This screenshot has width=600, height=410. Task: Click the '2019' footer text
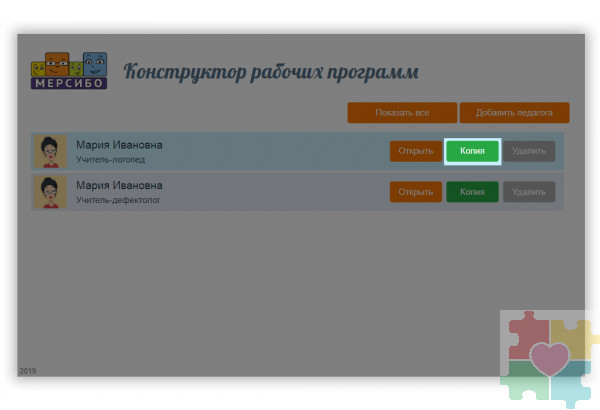pyautogui.click(x=27, y=371)
